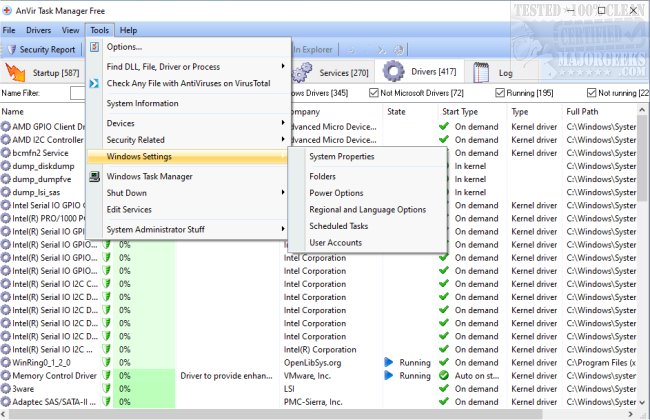This screenshot has width=650, height=420.
Task: Open the Security Report toolbar button
Action: (41, 49)
